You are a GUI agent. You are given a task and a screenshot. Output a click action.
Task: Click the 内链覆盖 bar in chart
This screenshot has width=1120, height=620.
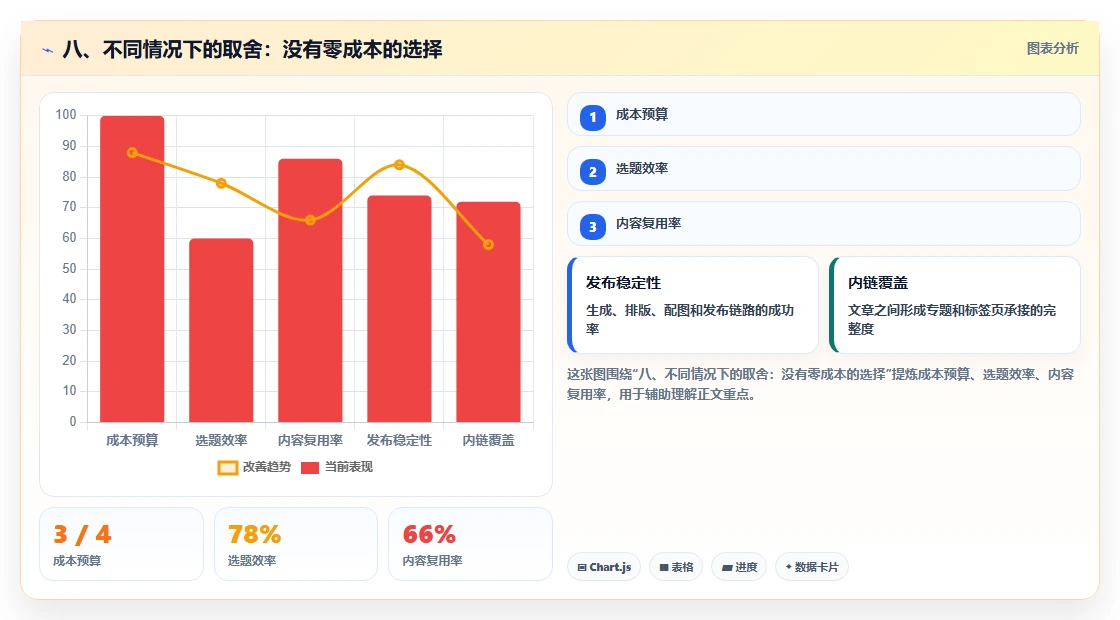click(489, 312)
